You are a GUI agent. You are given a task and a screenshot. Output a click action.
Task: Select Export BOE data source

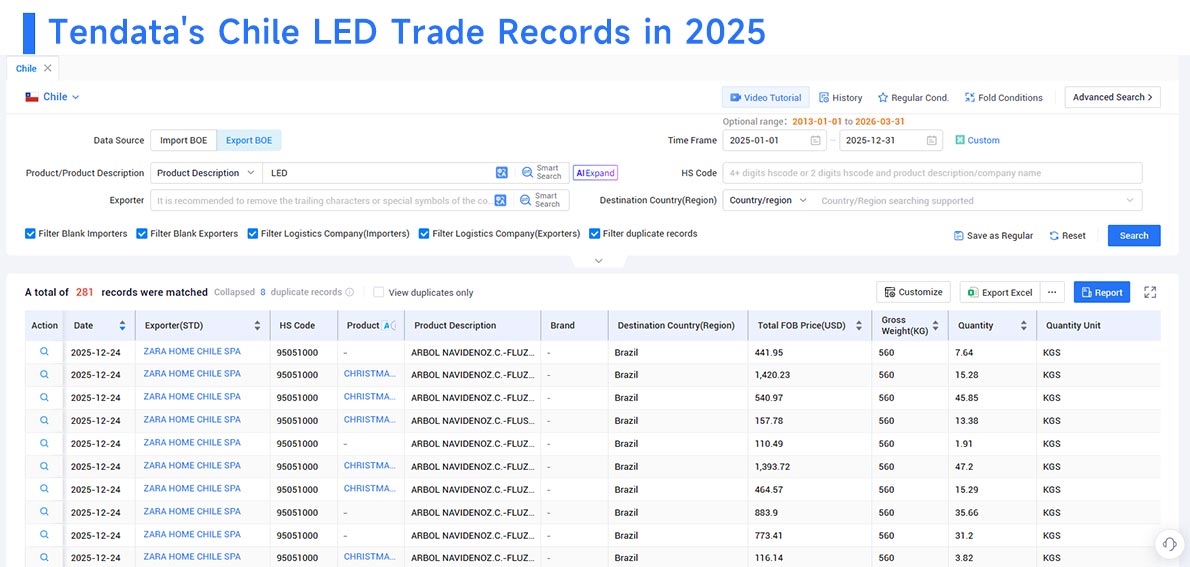(x=249, y=140)
